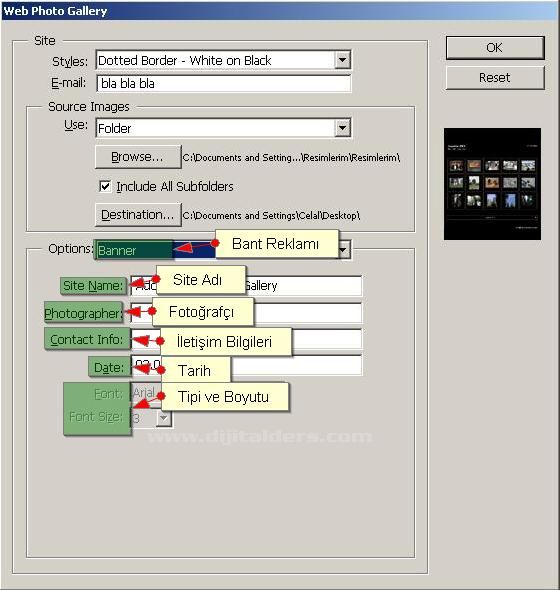Click the Browse… button
560x590 pixels.
point(138,157)
